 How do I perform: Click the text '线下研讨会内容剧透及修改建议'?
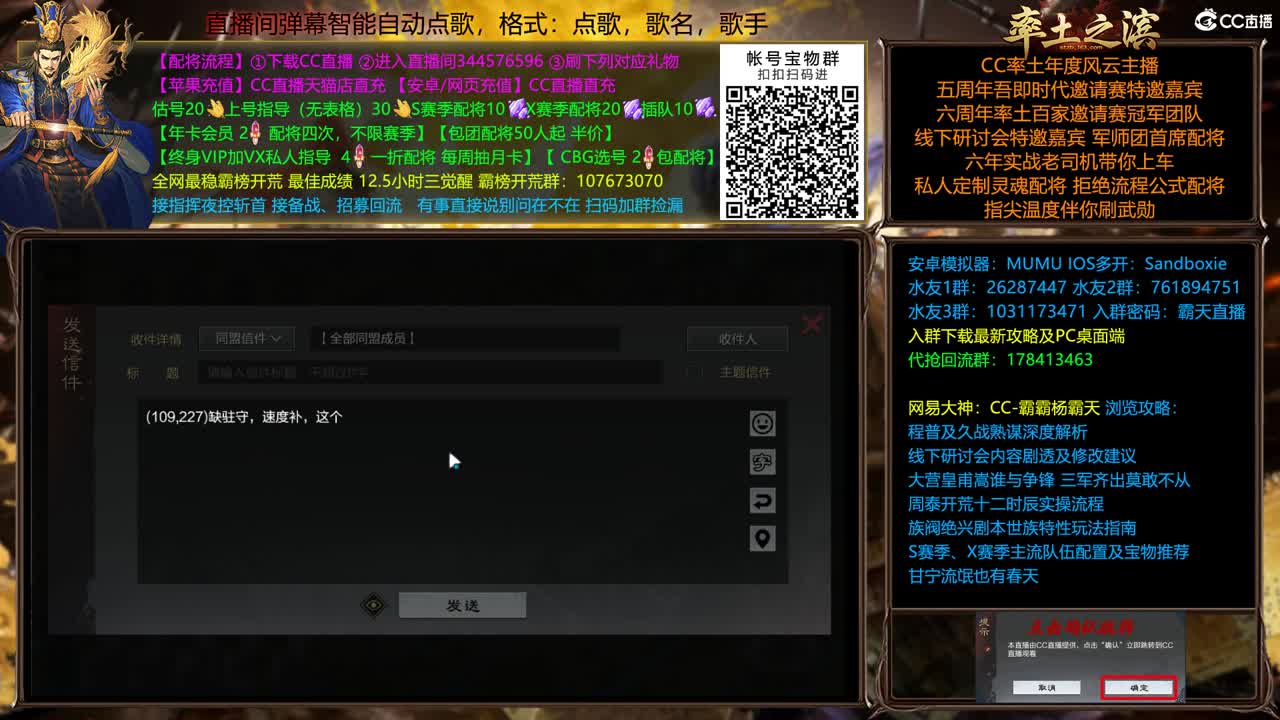coord(1022,456)
